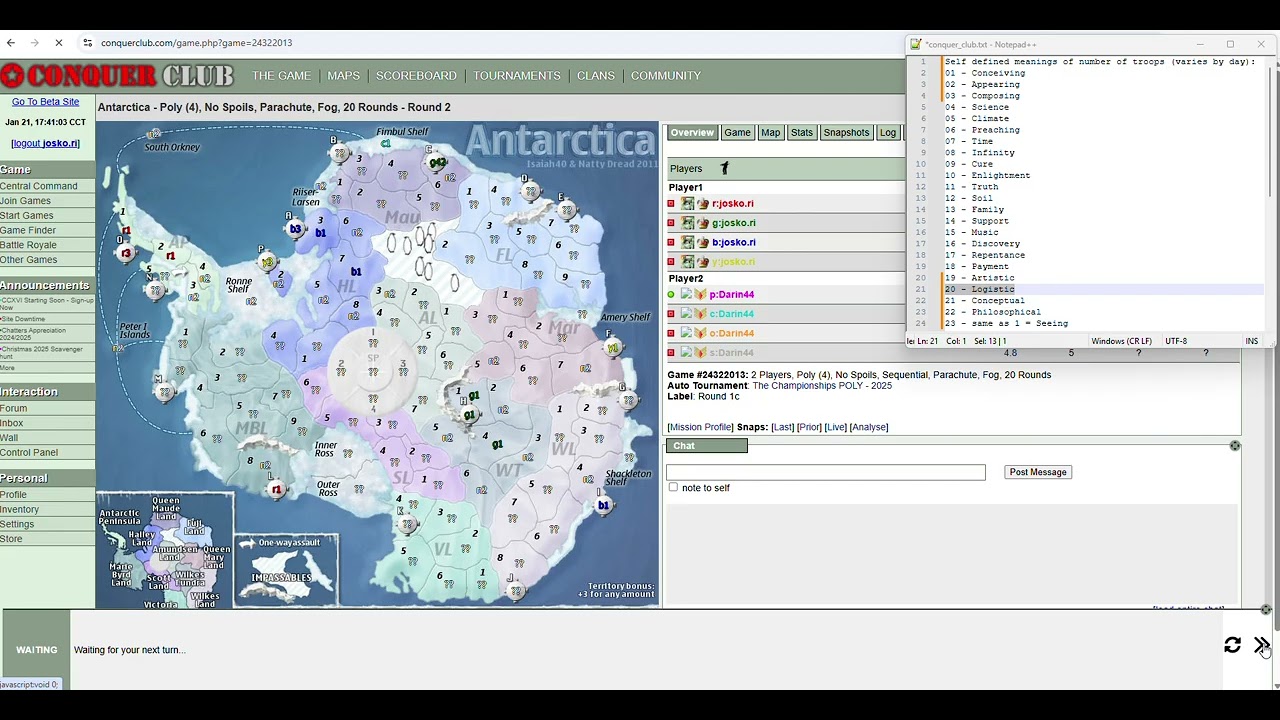Follow the Go To Beta Site link
Image resolution: width=1280 pixels, height=720 pixels.
(45, 102)
